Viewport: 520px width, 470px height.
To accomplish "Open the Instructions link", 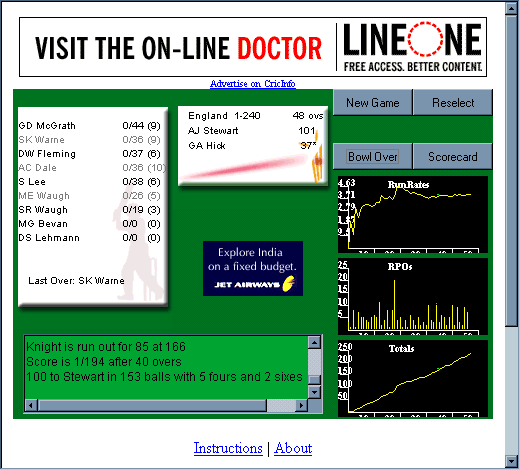I will tap(228, 448).
